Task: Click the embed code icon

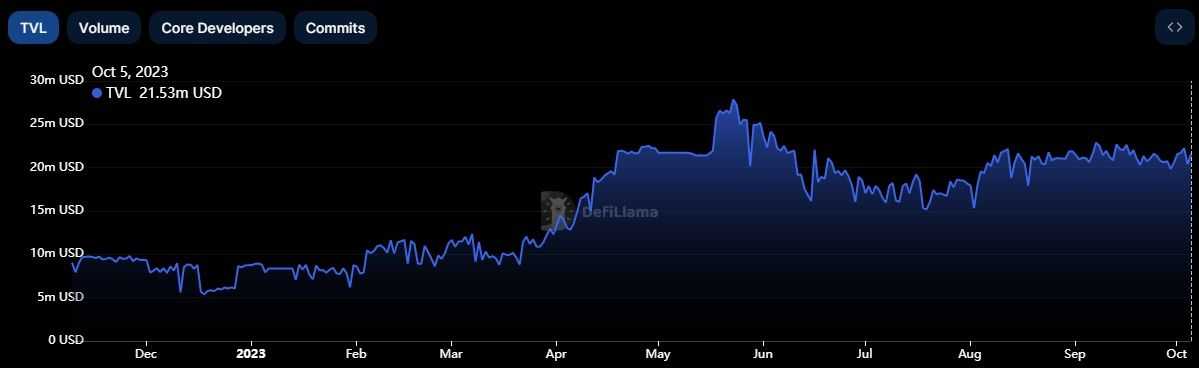Action: tap(1174, 28)
